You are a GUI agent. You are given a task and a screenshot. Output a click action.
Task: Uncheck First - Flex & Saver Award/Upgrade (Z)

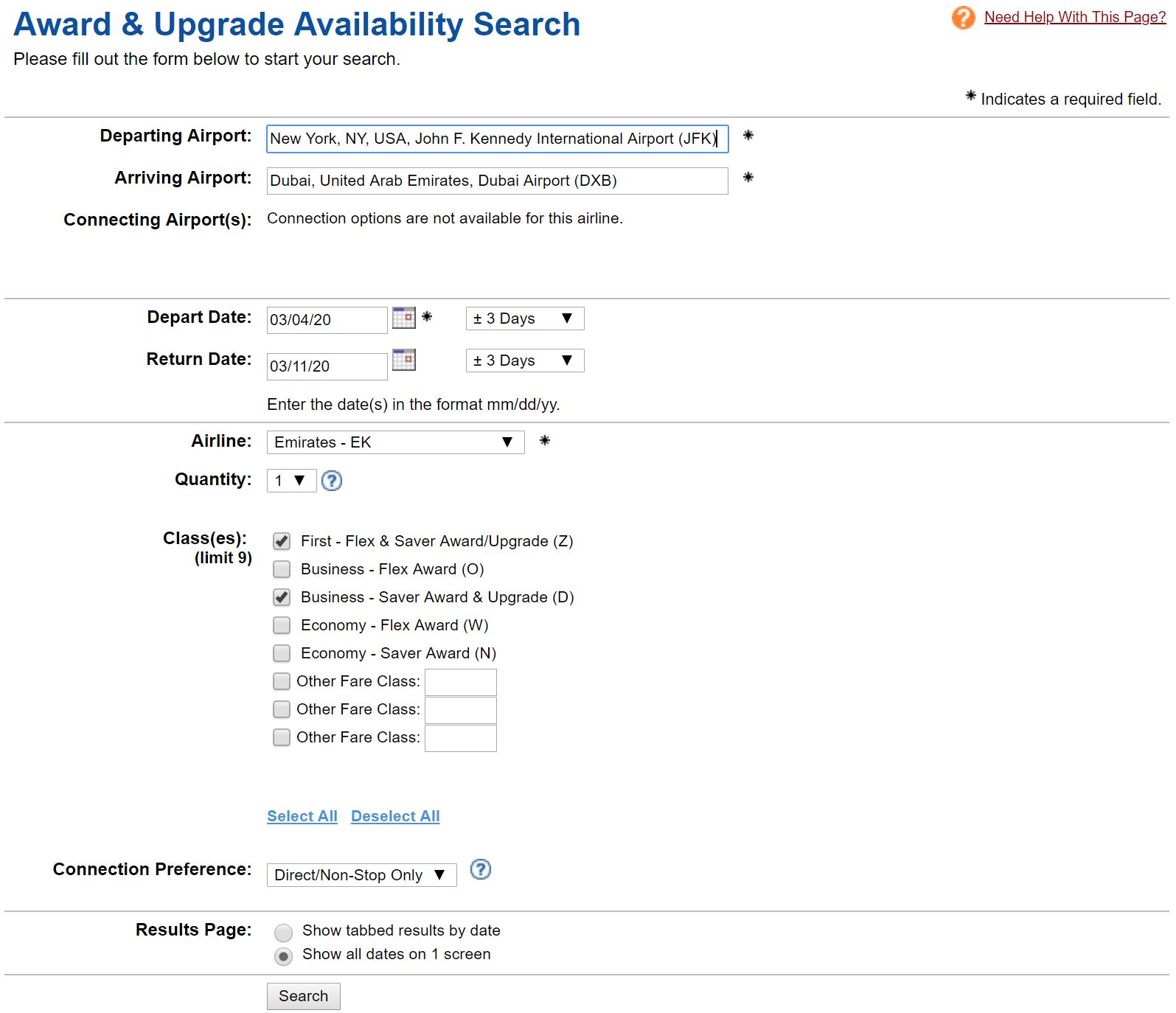pos(282,541)
